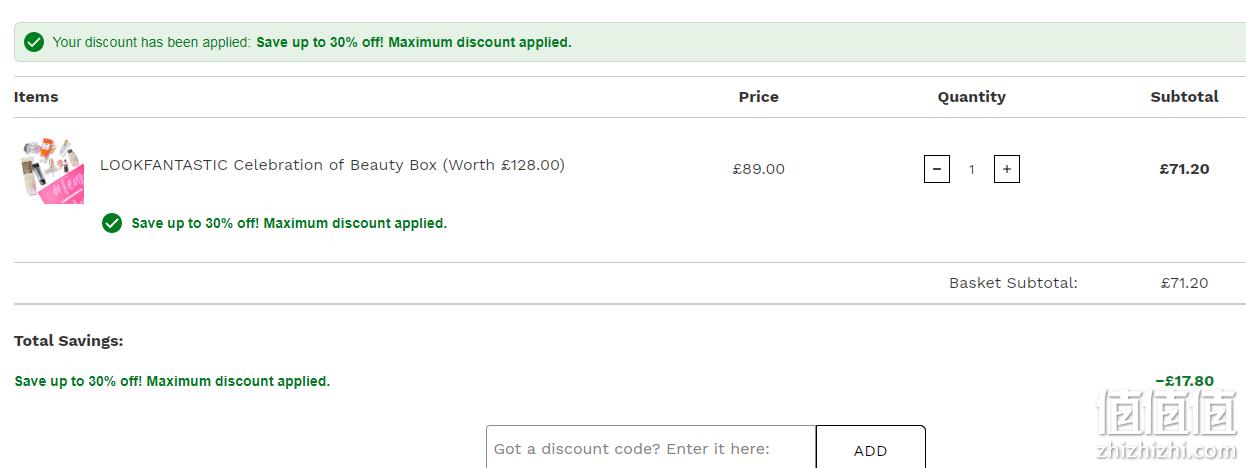The width and height of the screenshot is (1246, 468).
Task: Decrease quantity with the minus button
Action: click(x=936, y=169)
